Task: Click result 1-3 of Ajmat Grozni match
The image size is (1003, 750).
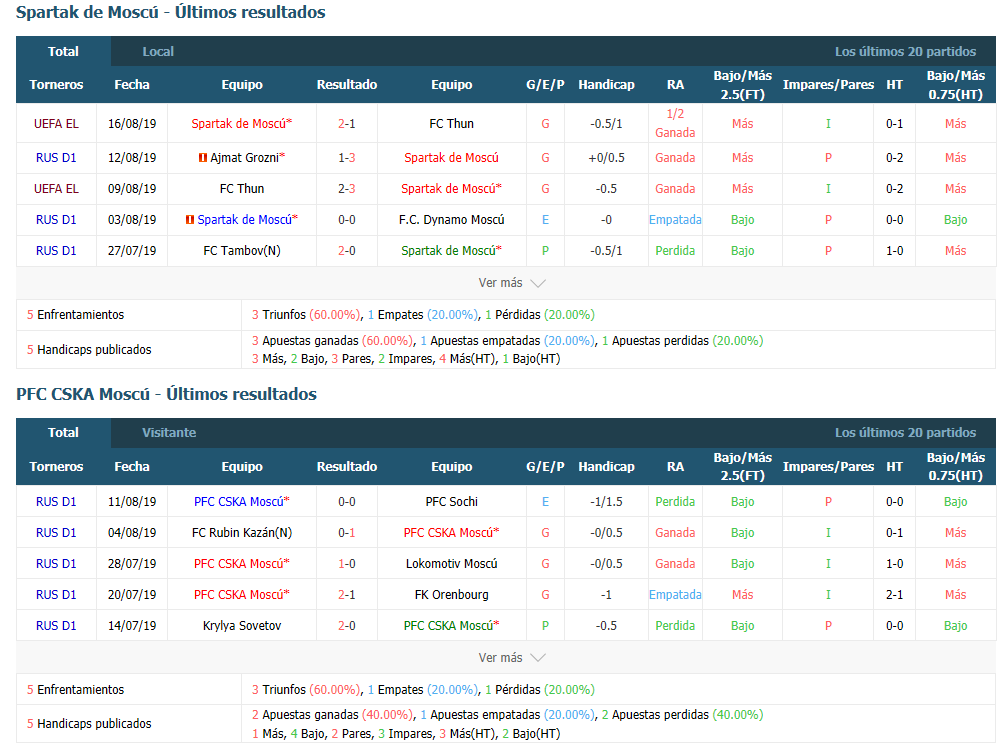Action: coord(347,157)
